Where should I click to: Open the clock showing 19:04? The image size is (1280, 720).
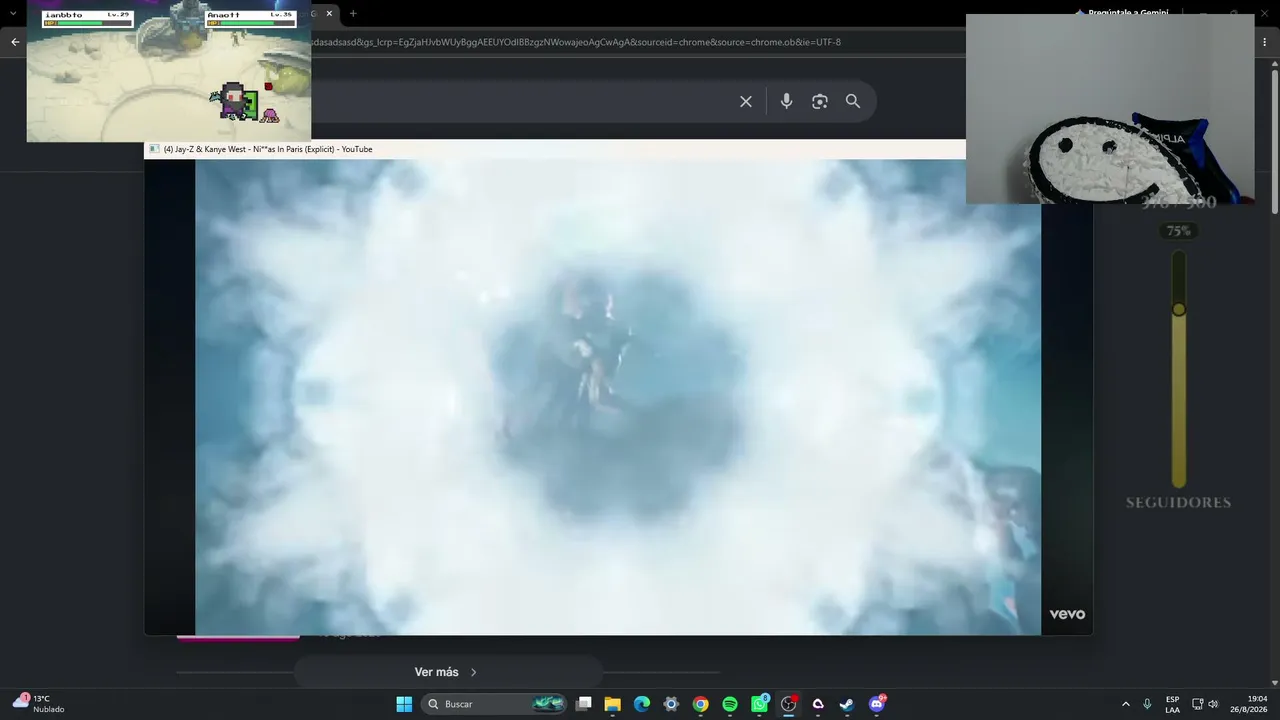pos(1250,704)
